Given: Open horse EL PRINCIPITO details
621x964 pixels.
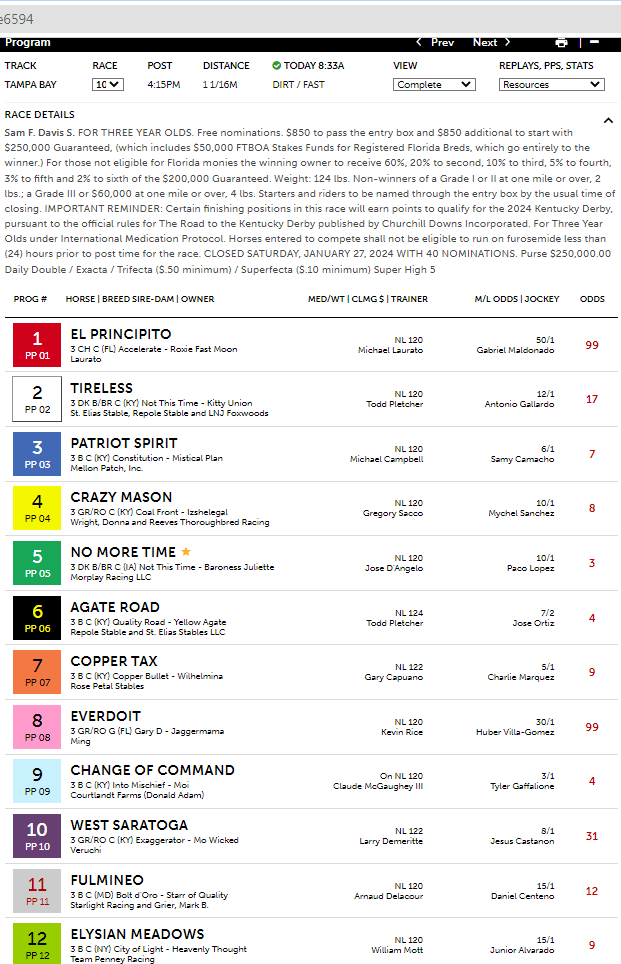Looking at the screenshot, I should (120, 334).
